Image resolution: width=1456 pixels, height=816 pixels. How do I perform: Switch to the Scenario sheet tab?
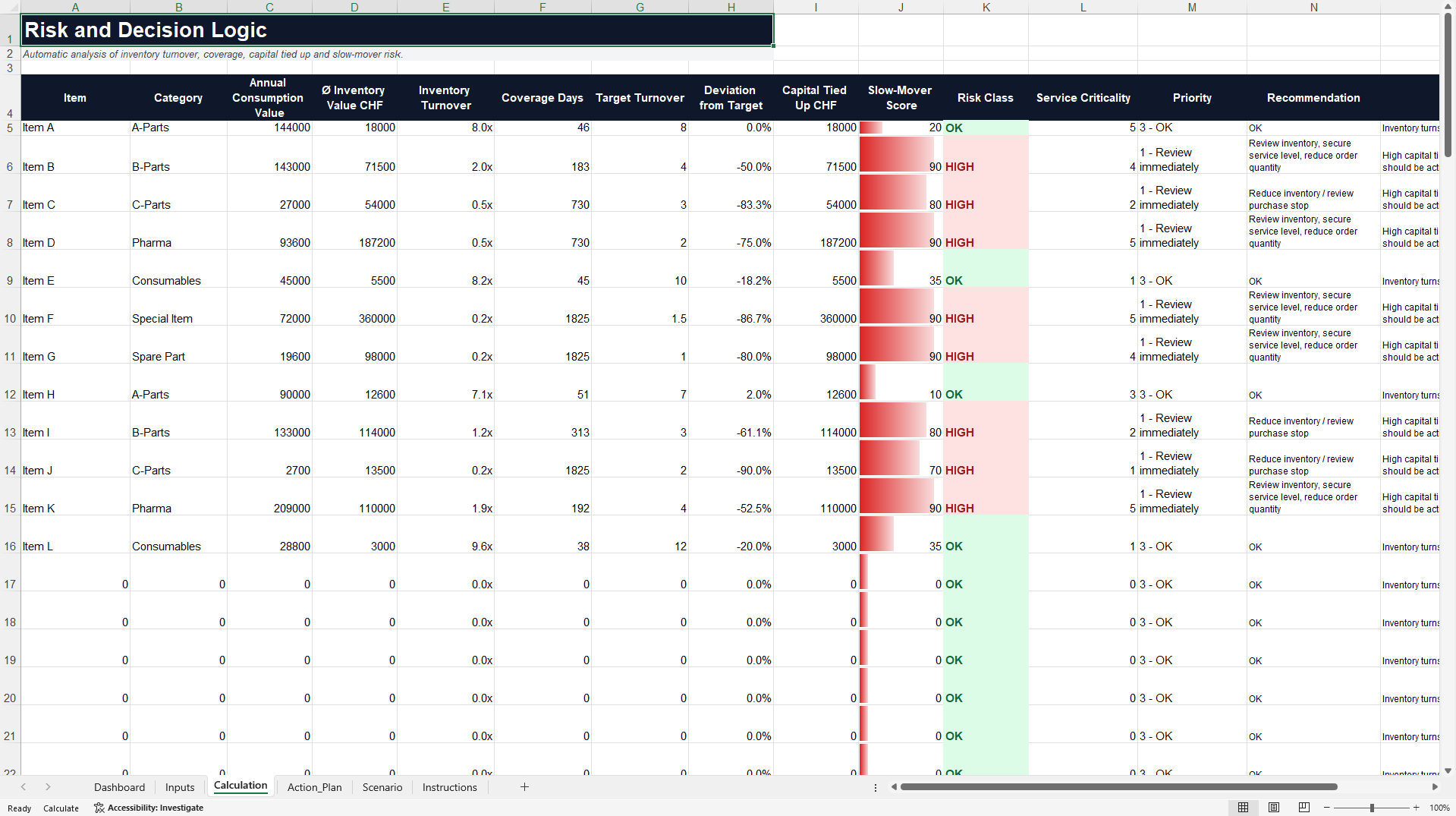pyautogui.click(x=382, y=787)
